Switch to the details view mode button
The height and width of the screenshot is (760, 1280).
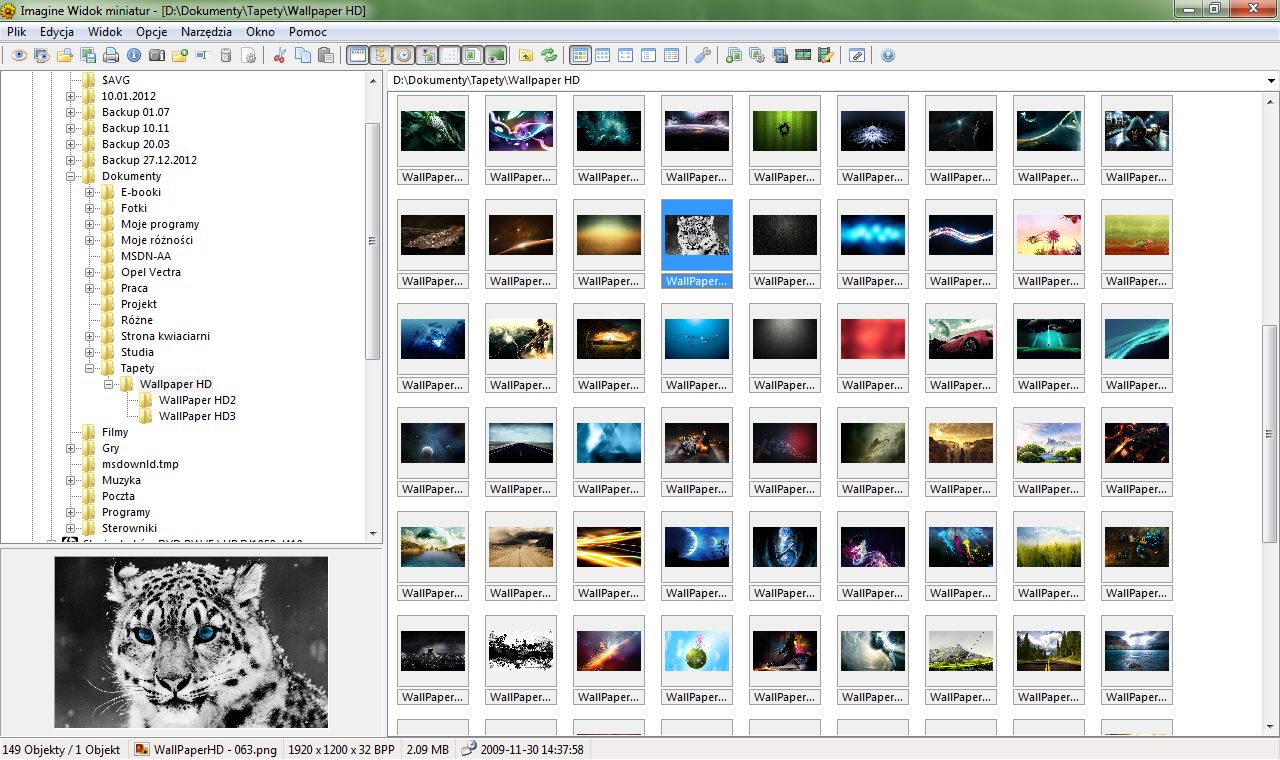[671, 55]
